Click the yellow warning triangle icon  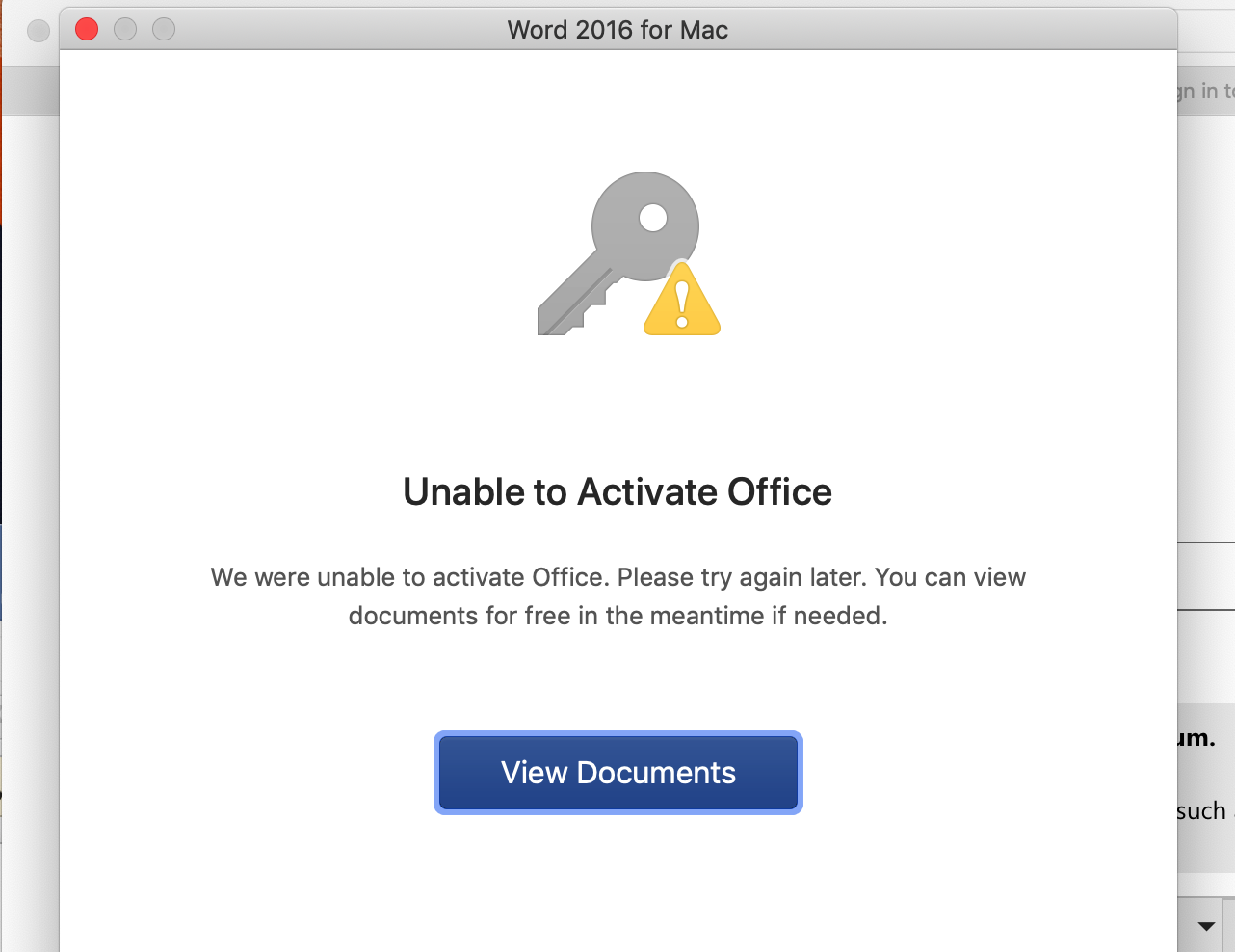682,300
